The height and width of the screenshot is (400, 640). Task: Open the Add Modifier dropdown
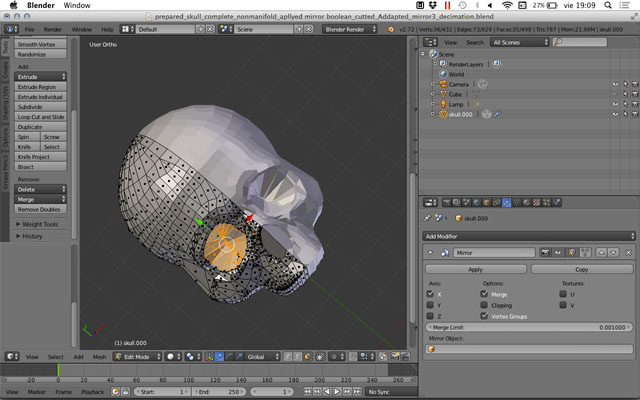[x=529, y=236]
